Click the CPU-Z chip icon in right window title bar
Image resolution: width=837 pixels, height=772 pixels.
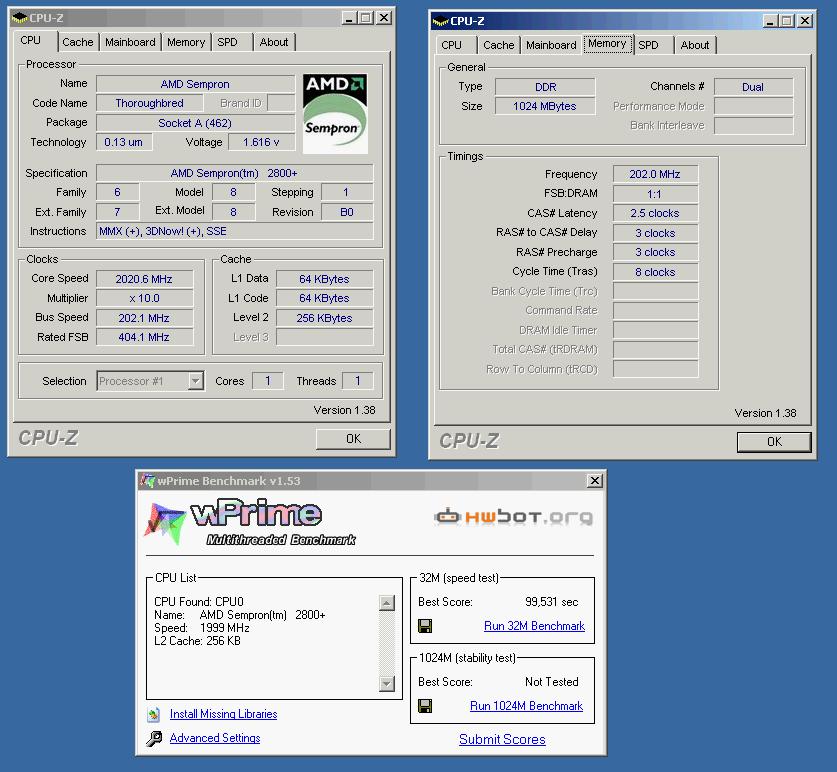point(440,21)
